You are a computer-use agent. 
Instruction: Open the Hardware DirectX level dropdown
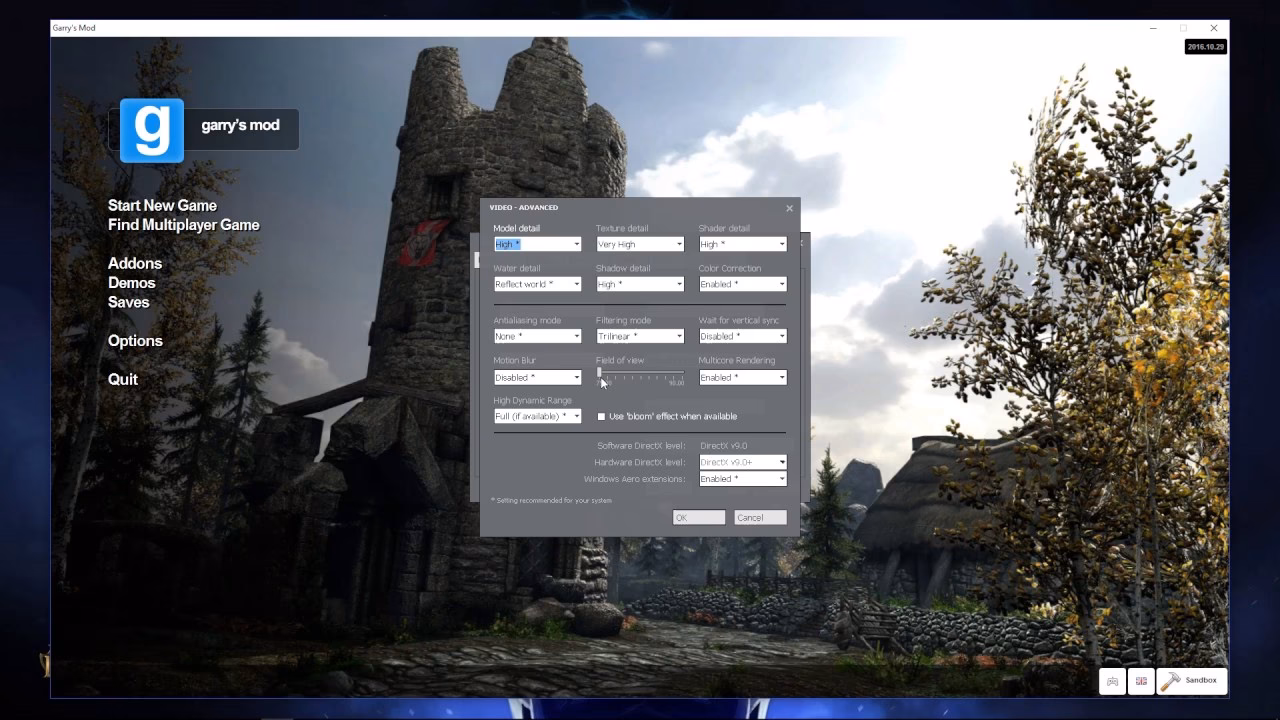[x=743, y=462]
